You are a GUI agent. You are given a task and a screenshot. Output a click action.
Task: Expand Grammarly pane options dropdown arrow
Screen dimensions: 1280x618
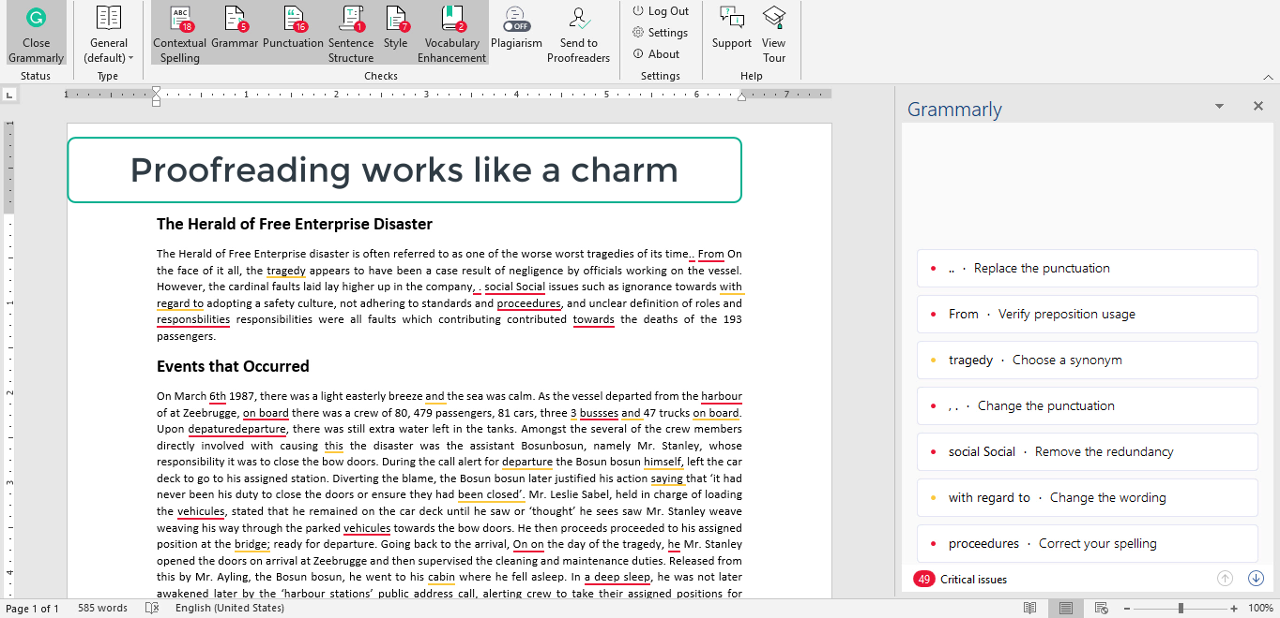[1219, 106]
